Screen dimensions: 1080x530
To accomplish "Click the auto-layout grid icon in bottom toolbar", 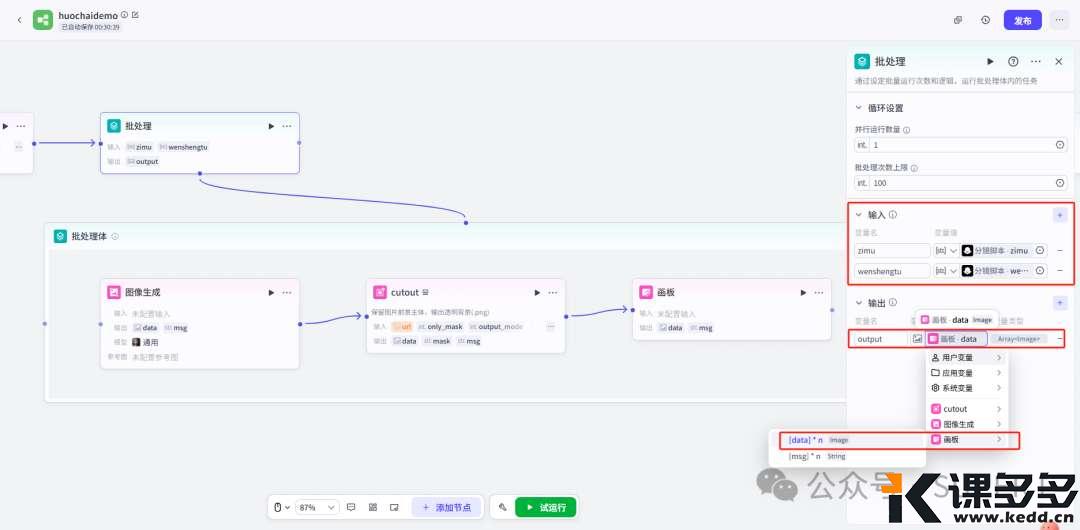I will (x=373, y=507).
